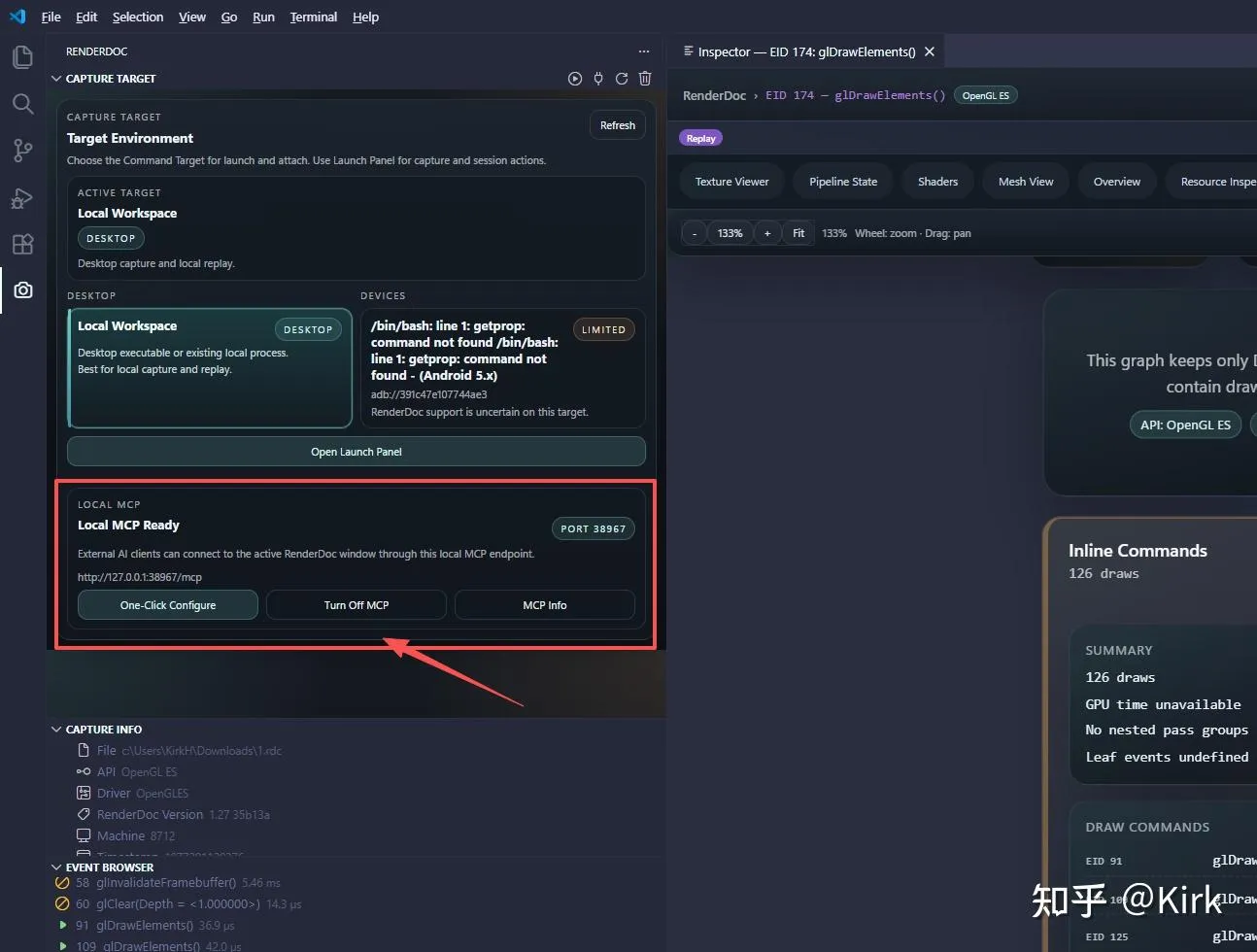
Task: Collapse the CAPTURE INFO section
Action: (56, 730)
